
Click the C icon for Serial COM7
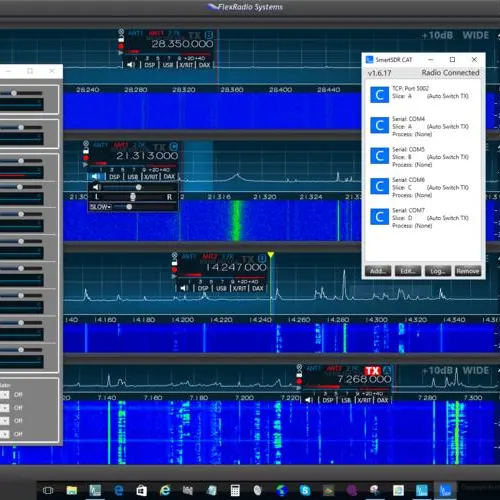click(x=379, y=217)
